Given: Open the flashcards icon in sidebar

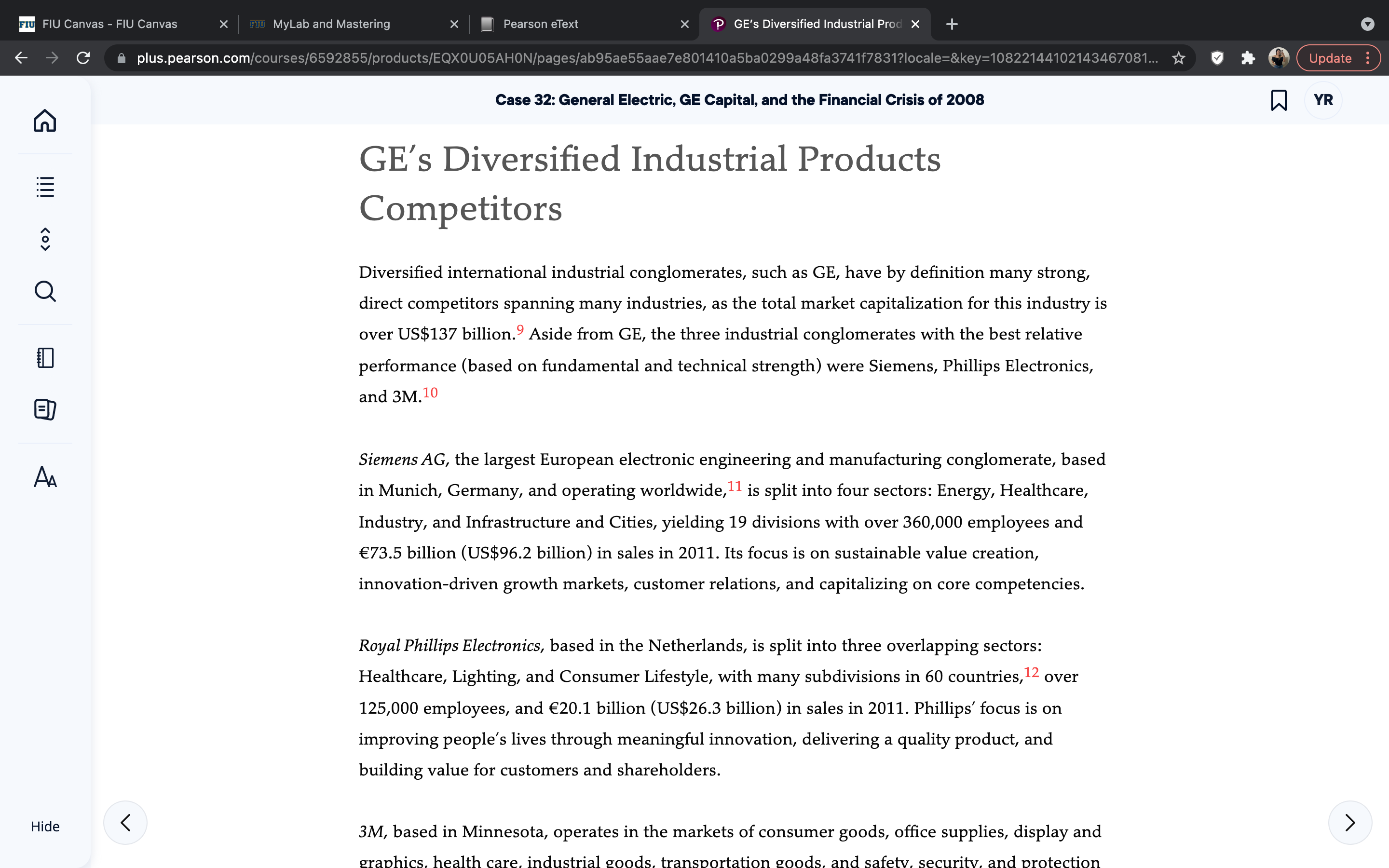Looking at the screenshot, I should coord(45,409).
